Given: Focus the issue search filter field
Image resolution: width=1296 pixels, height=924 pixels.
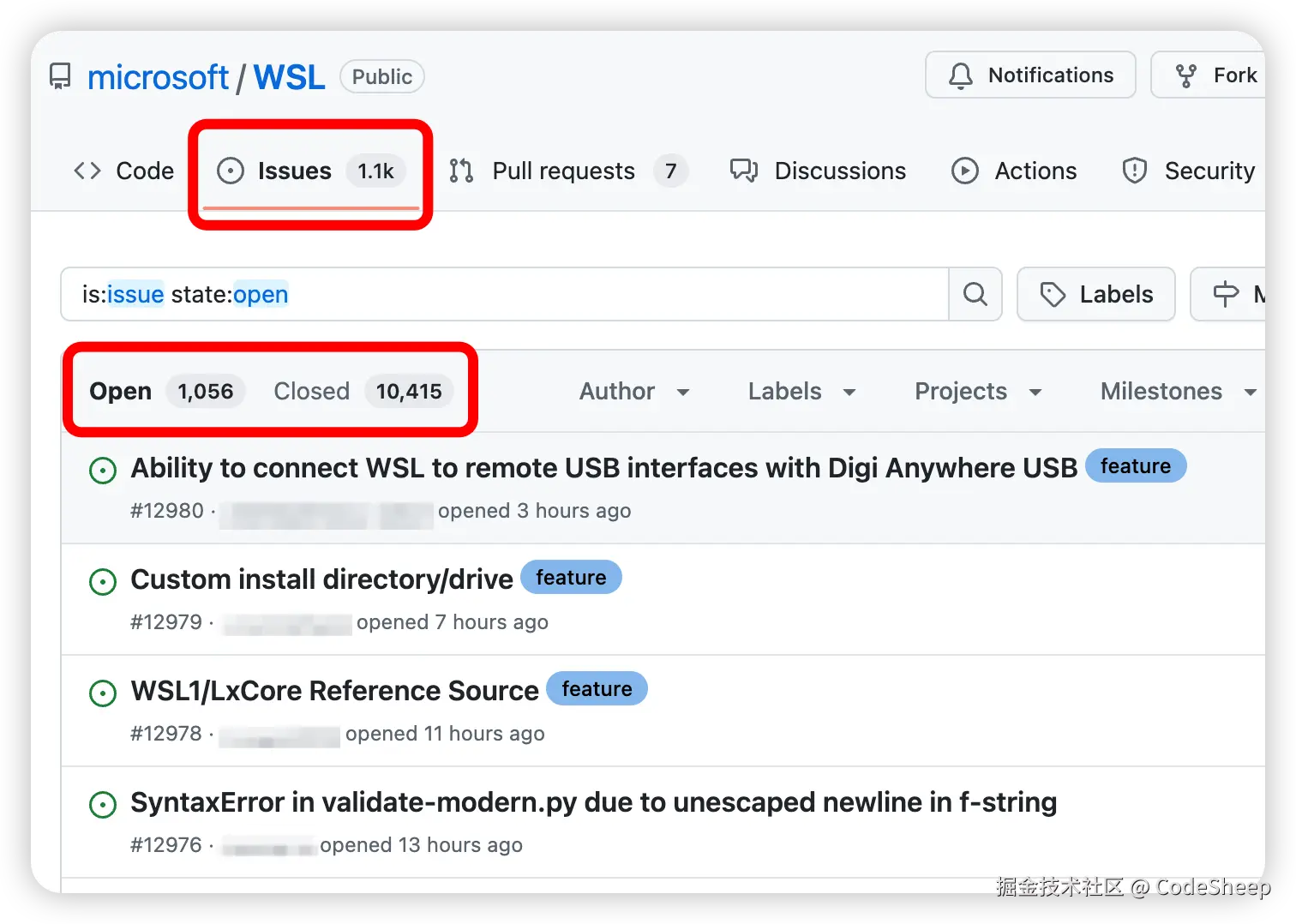Looking at the screenshot, I should tap(505, 294).
